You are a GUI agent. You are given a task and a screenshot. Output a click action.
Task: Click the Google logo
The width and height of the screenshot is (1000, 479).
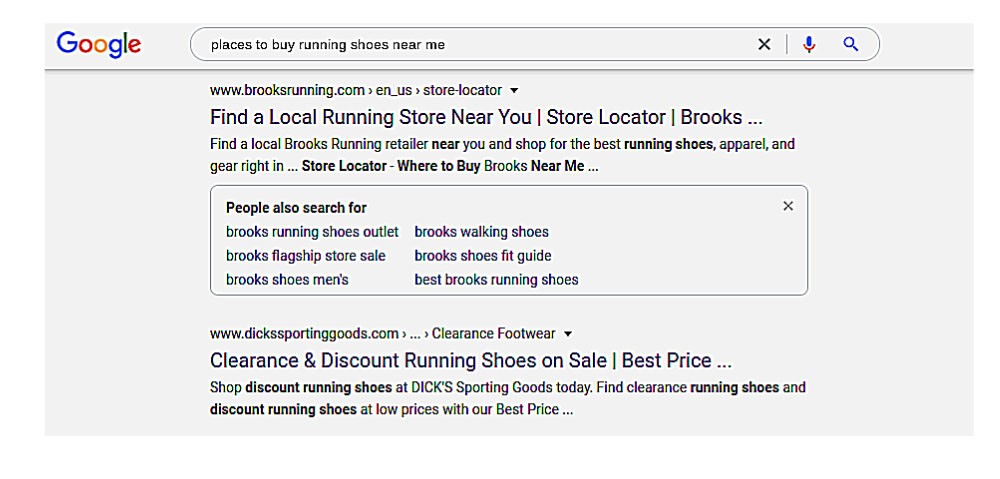[x=98, y=44]
